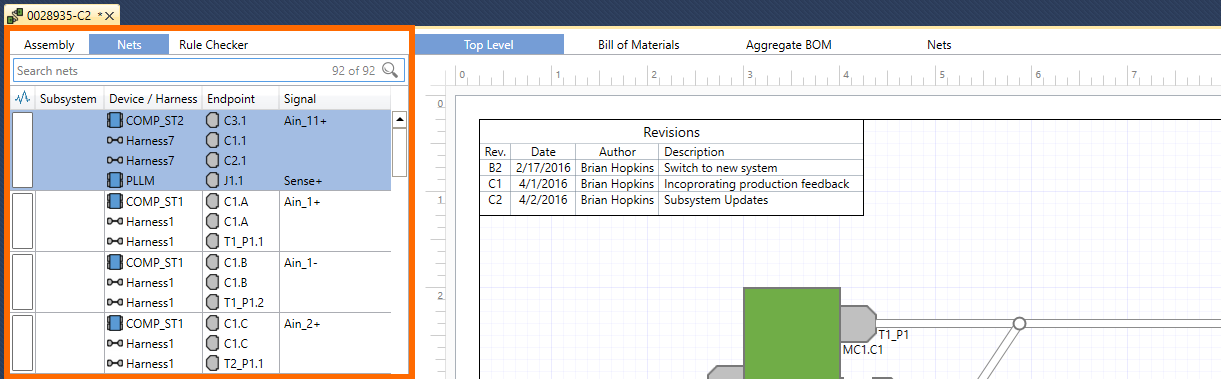Viewport: 1221px width, 379px height.
Task: Click the Ain_1+ signal cell
Action: 302,201
